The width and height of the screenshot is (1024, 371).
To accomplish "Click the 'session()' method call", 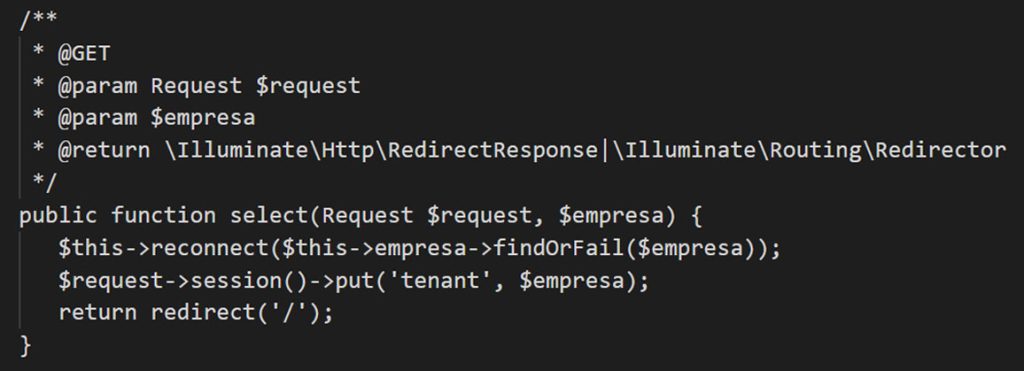I will pyautogui.click(x=249, y=281).
